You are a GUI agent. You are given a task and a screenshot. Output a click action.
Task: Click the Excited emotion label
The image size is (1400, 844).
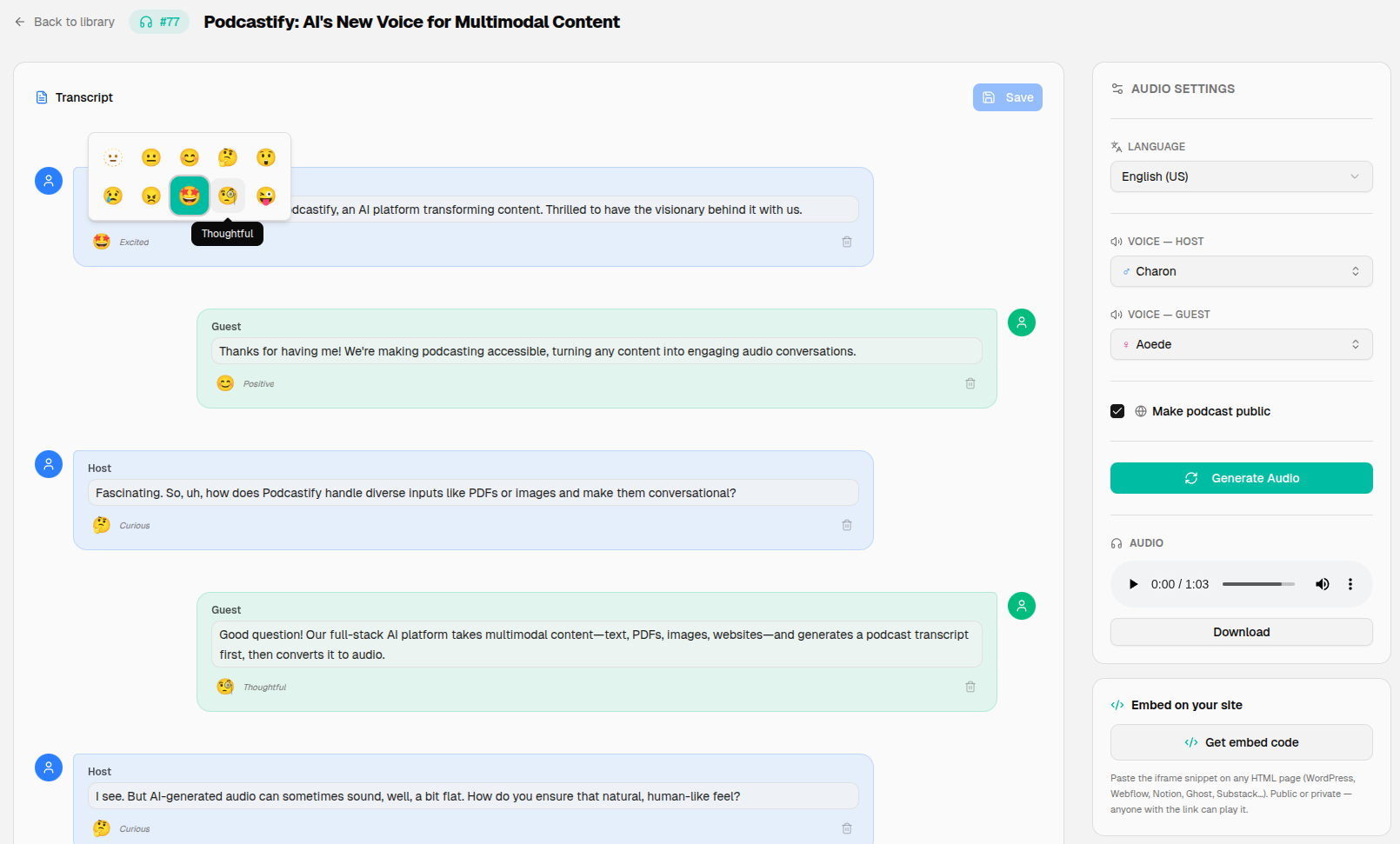click(134, 243)
